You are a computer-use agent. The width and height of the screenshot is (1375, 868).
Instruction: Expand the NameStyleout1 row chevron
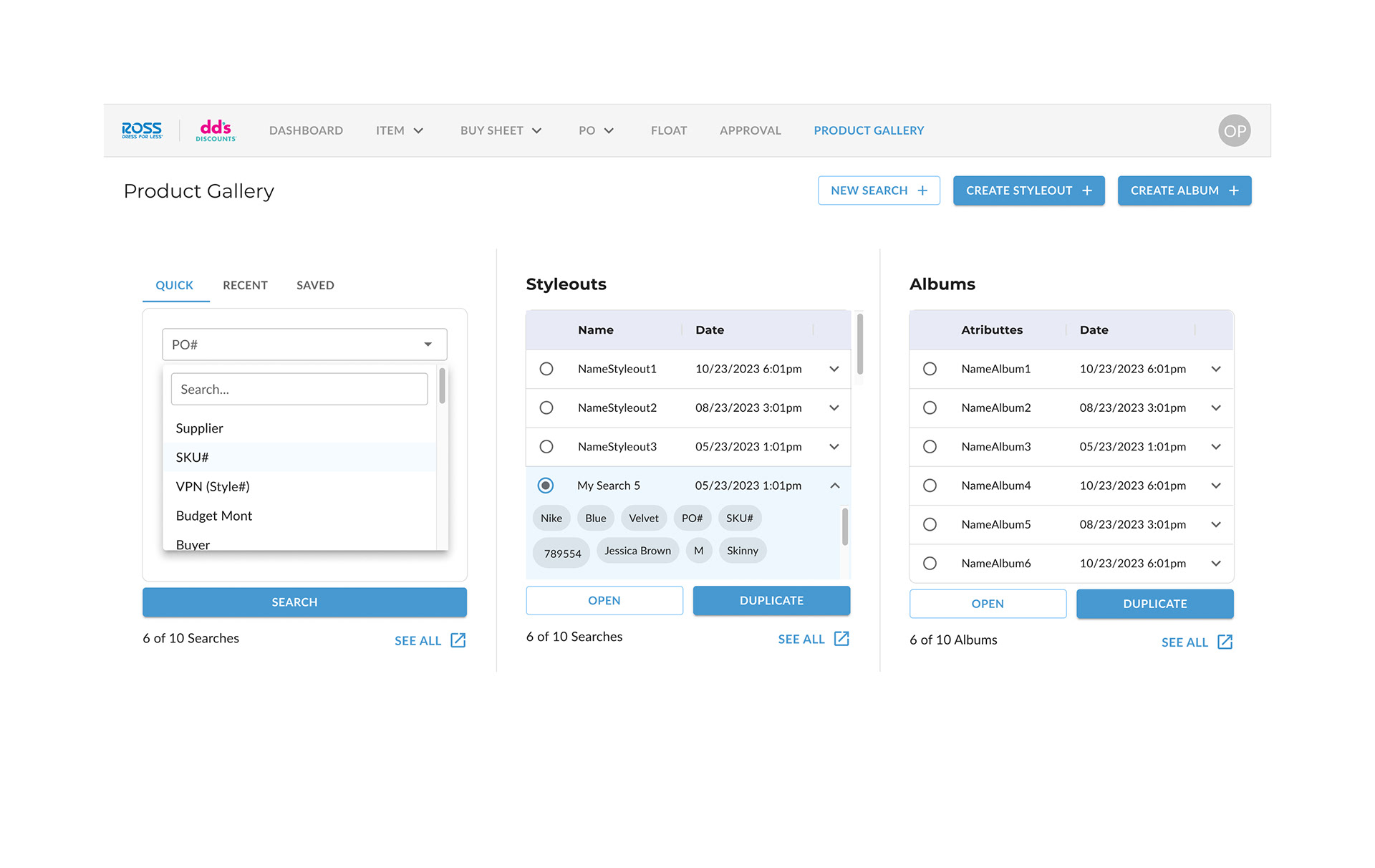834,369
